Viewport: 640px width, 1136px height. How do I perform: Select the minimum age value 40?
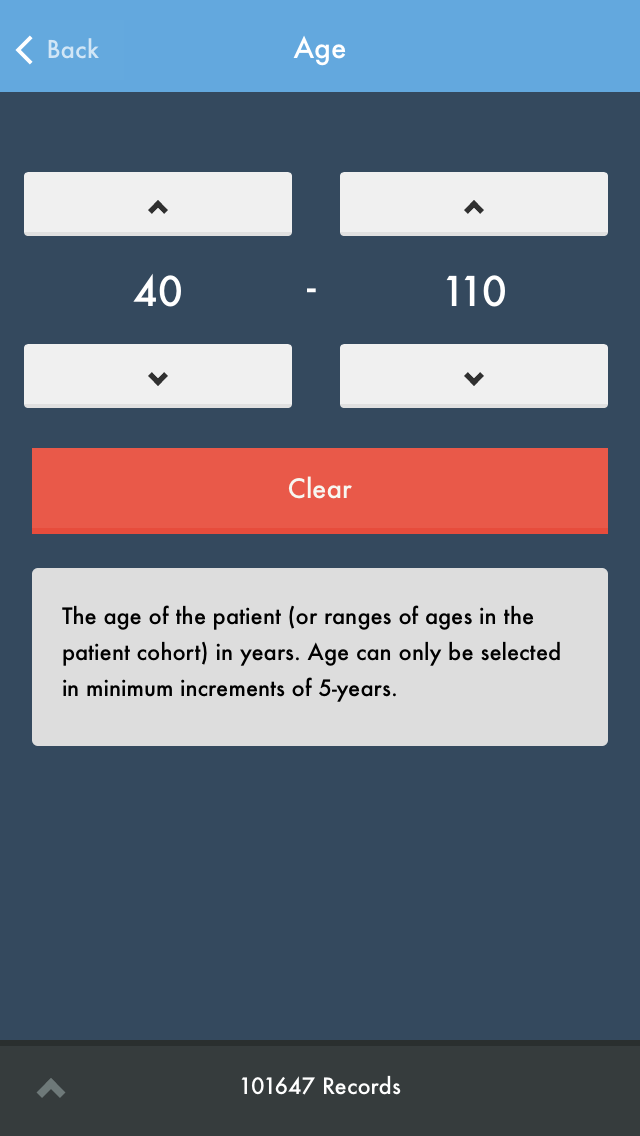click(158, 292)
